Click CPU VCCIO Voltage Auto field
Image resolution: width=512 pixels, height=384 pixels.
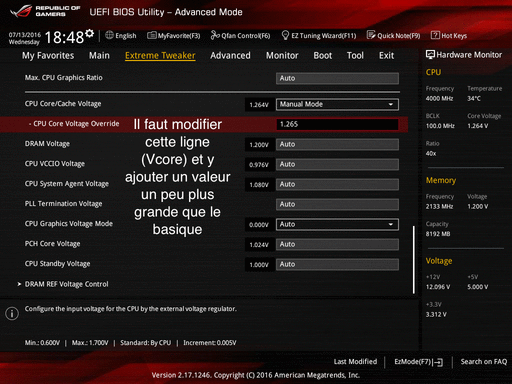[337, 164]
